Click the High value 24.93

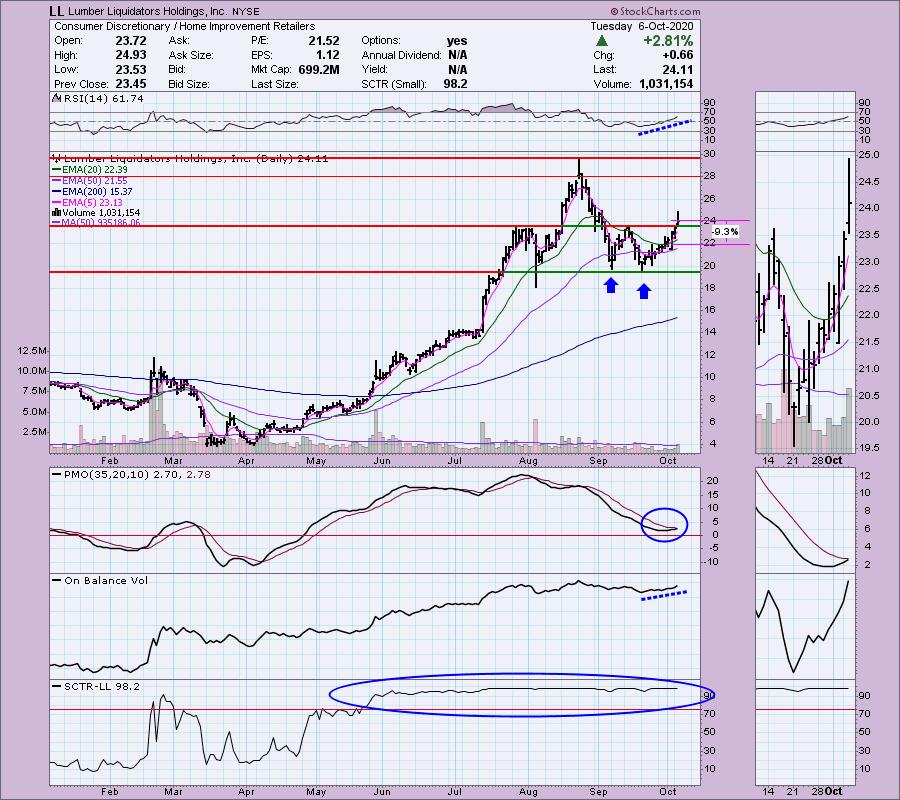(x=130, y=55)
